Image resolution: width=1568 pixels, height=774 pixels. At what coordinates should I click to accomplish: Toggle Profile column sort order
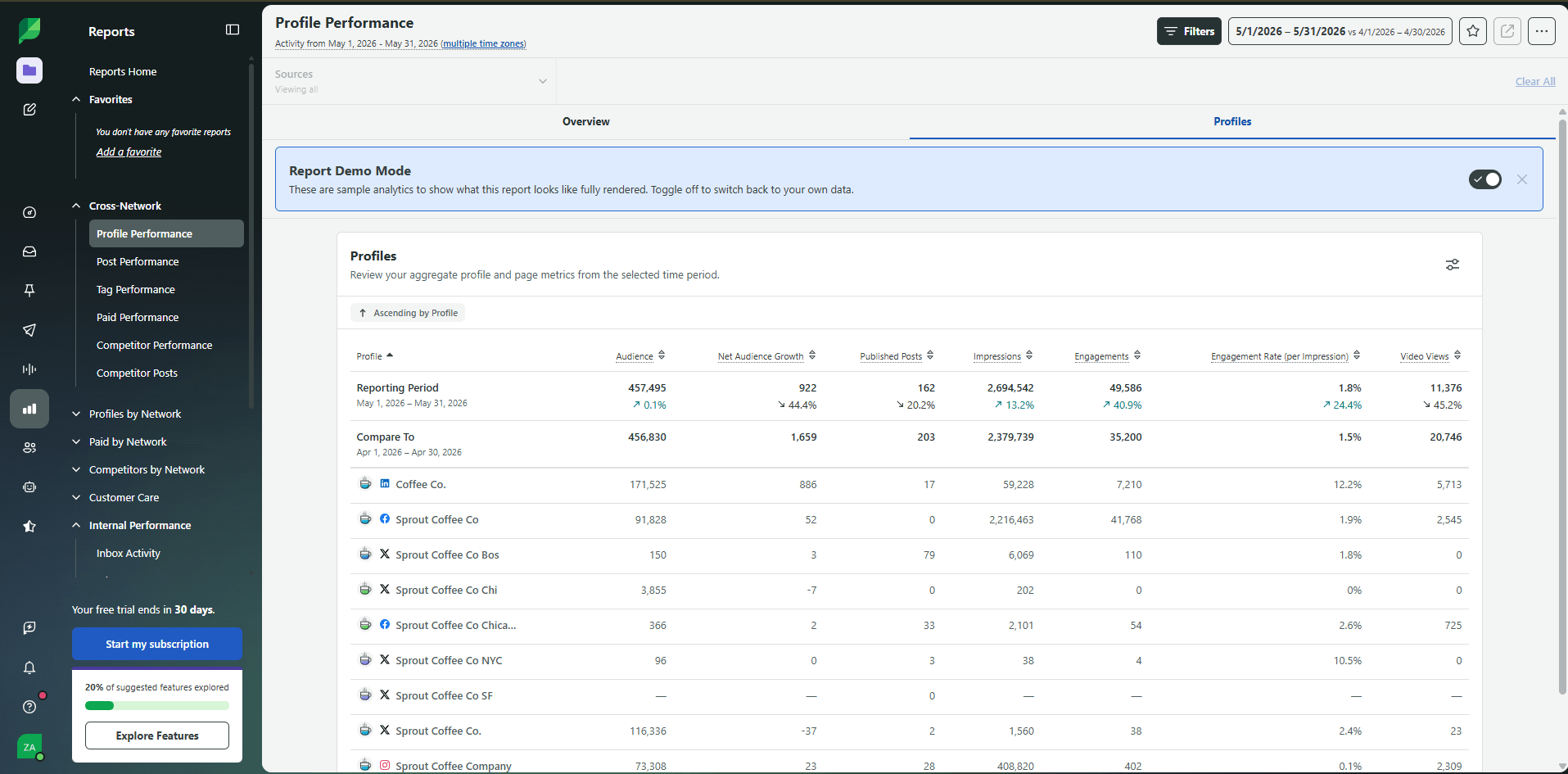click(375, 356)
